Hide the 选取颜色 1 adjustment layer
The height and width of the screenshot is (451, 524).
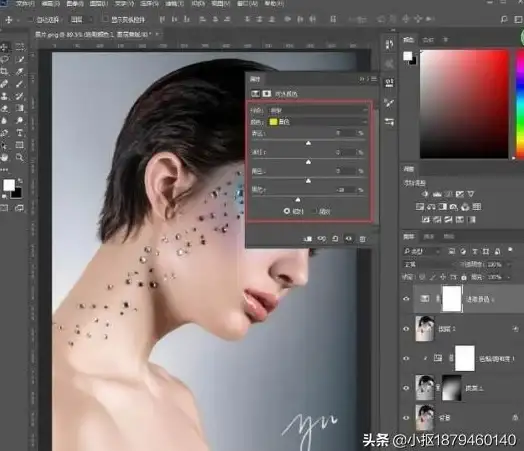coord(406,299)
